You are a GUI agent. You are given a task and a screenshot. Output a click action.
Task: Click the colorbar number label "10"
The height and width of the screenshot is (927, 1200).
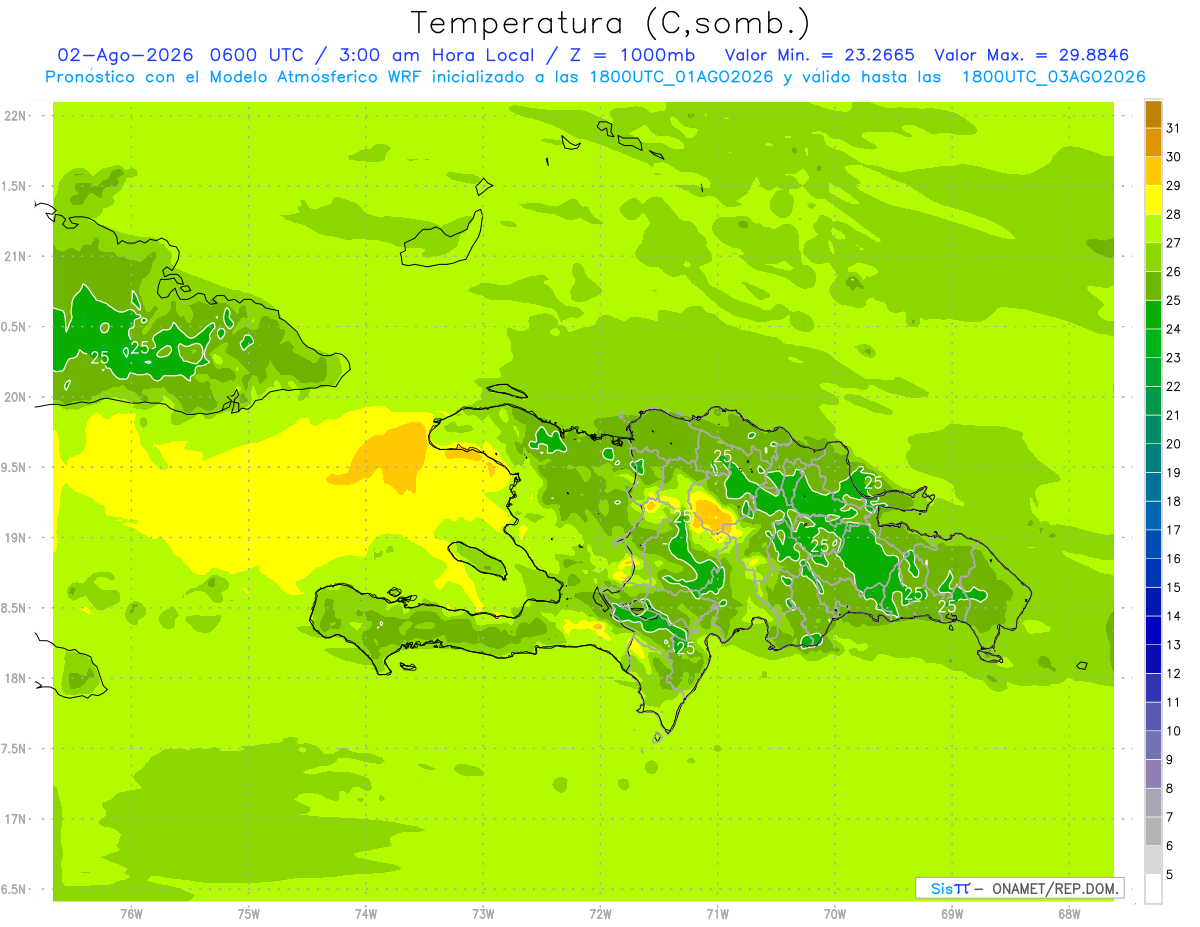click(1175, 731)
